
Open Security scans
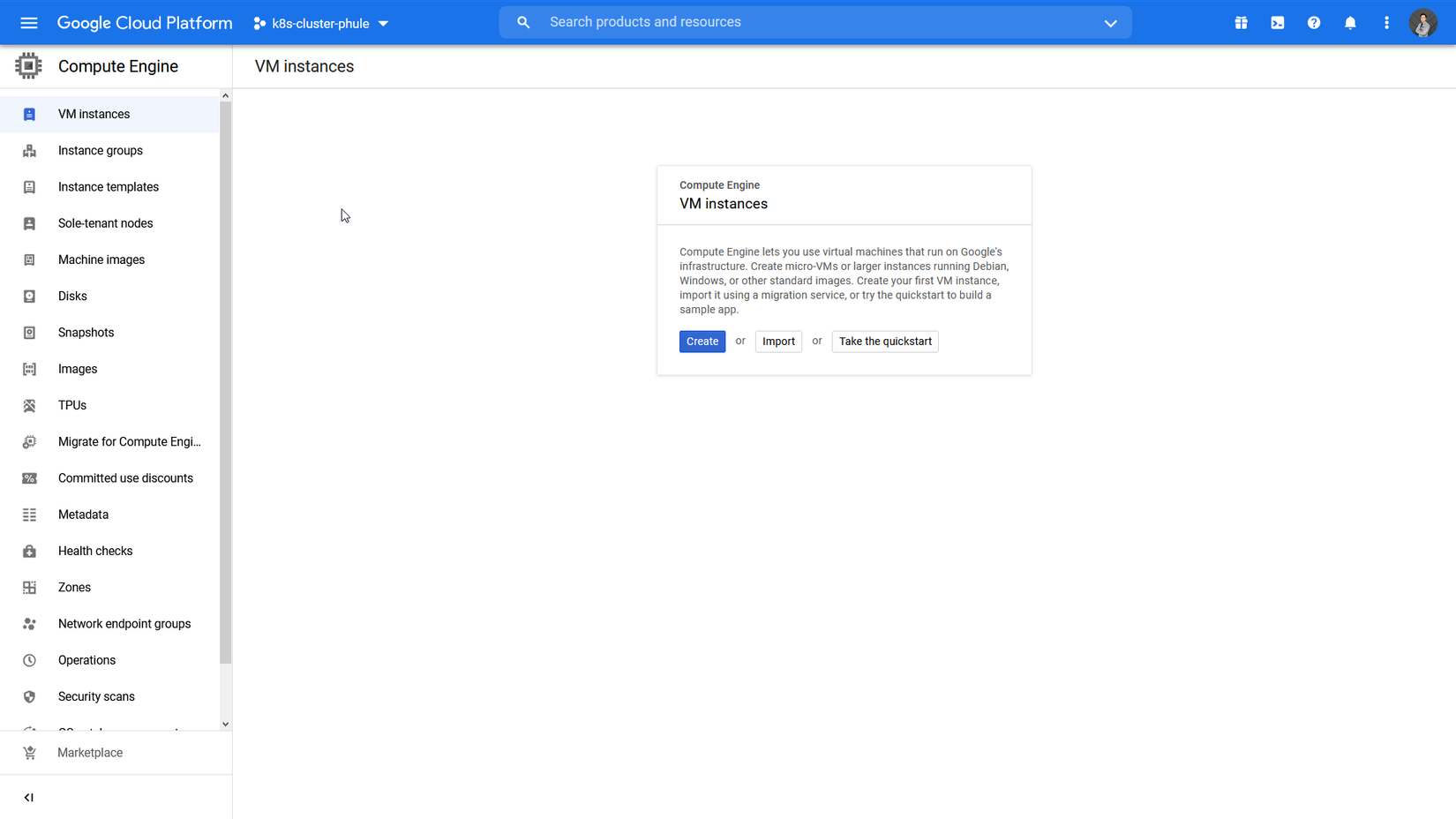pos(109,696)
